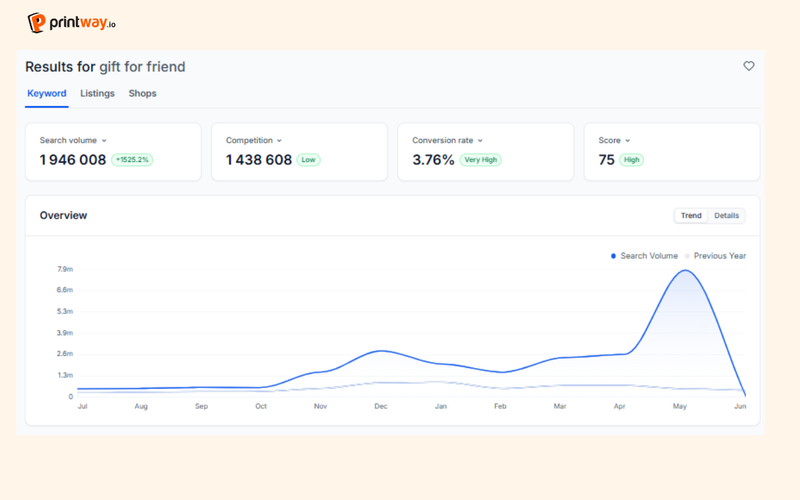800x500 pixels.
Task: Click the Printway logo icon
Action: coord(36,23)
